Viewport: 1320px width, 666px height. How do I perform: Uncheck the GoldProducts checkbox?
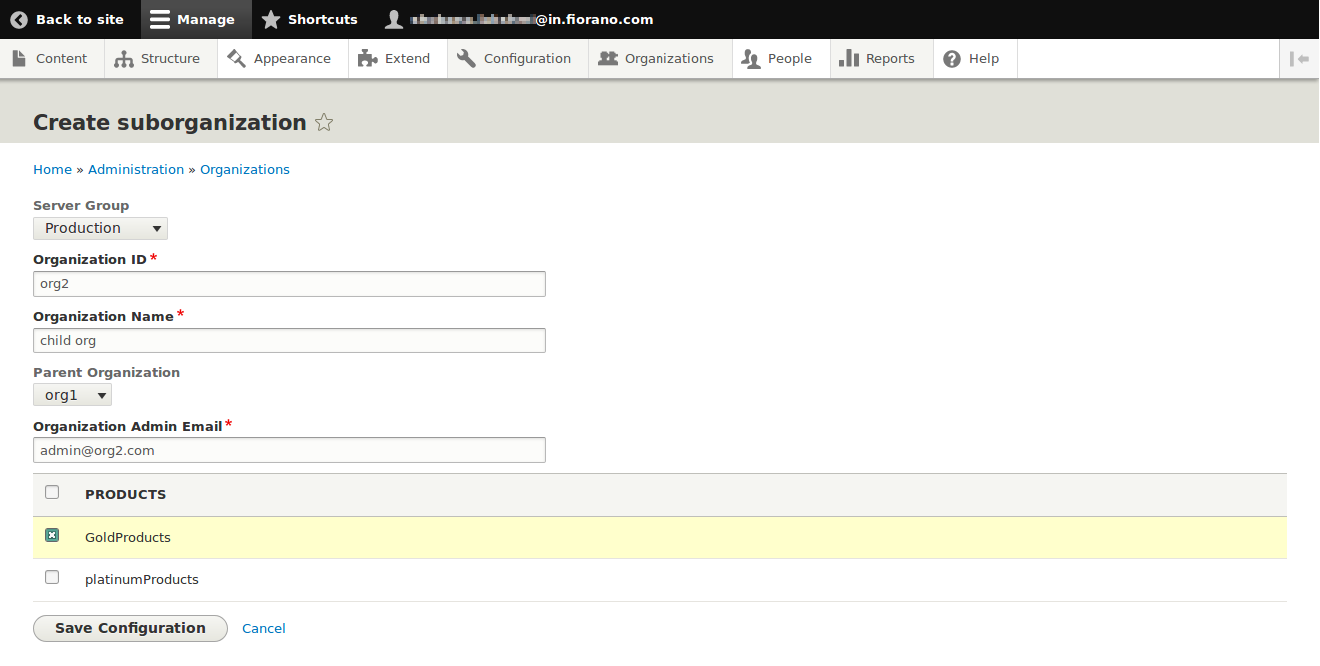(52, 536)
